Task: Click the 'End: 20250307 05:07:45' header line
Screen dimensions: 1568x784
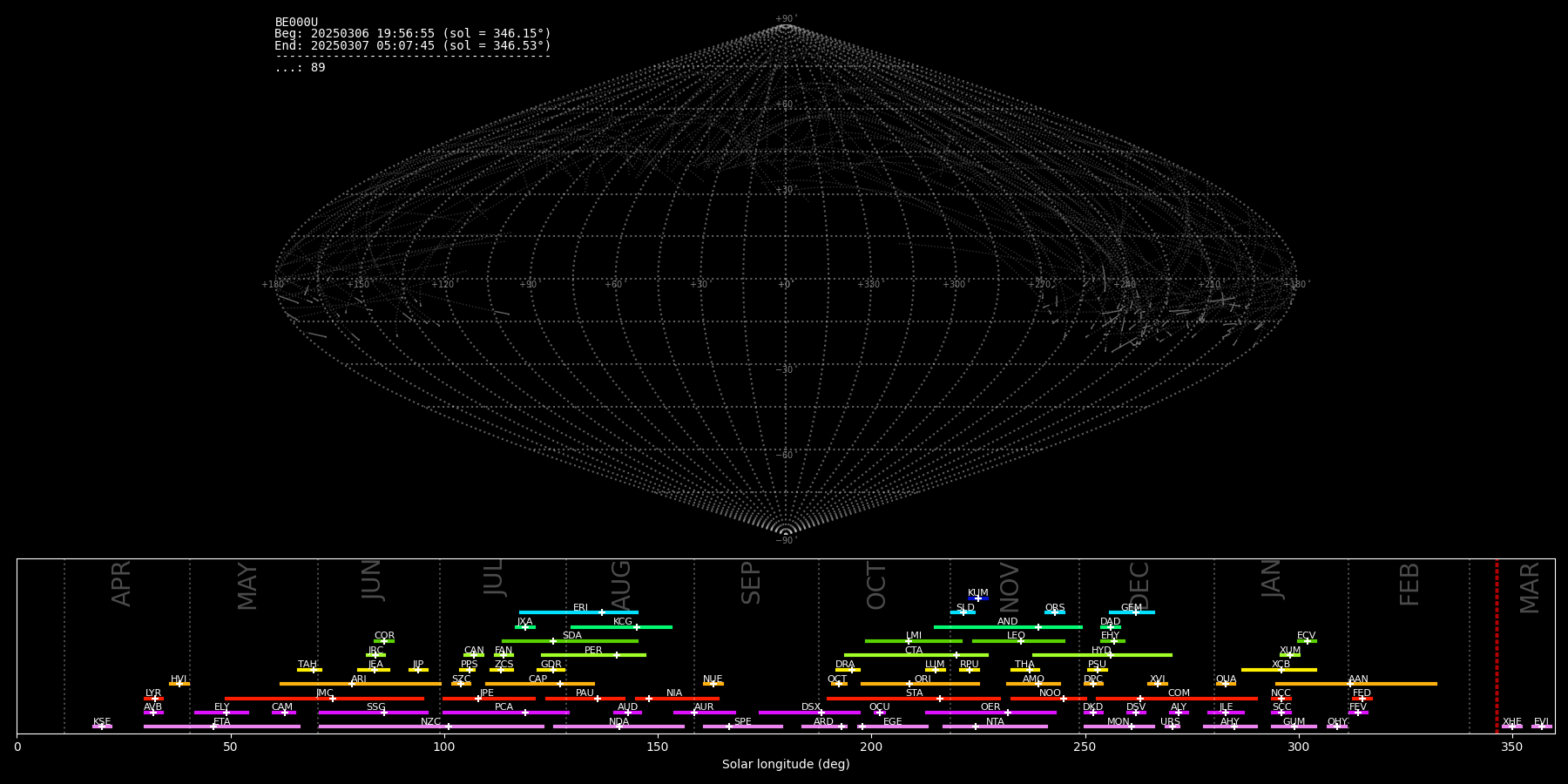Action: tap(413, 45)
